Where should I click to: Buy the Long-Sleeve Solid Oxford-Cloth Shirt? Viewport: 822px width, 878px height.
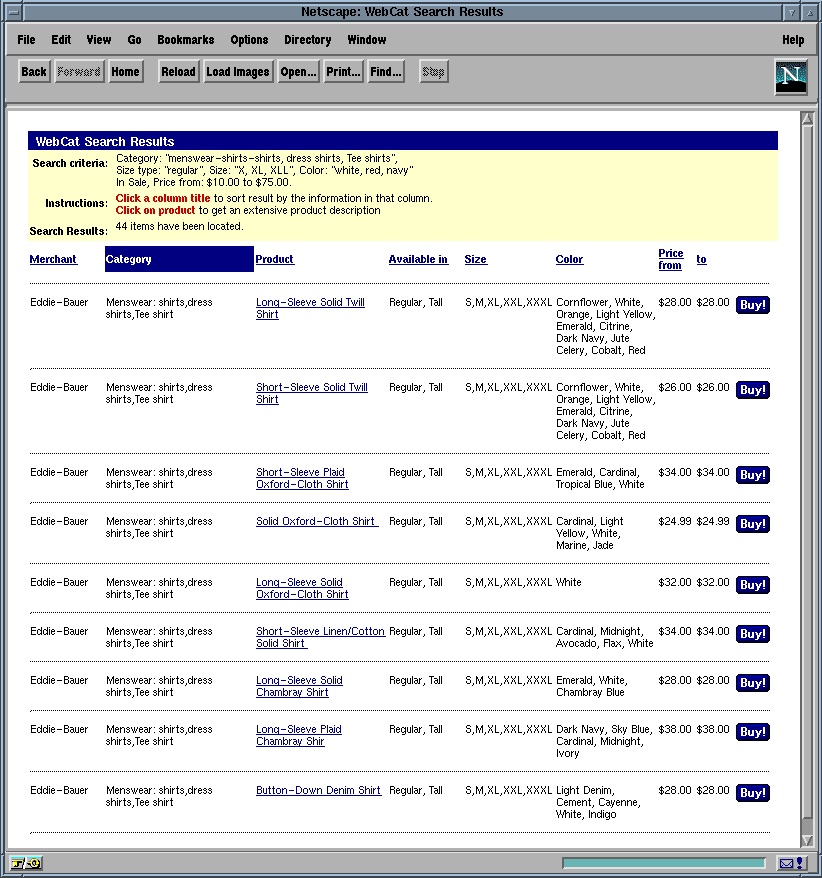pos(753,585)
